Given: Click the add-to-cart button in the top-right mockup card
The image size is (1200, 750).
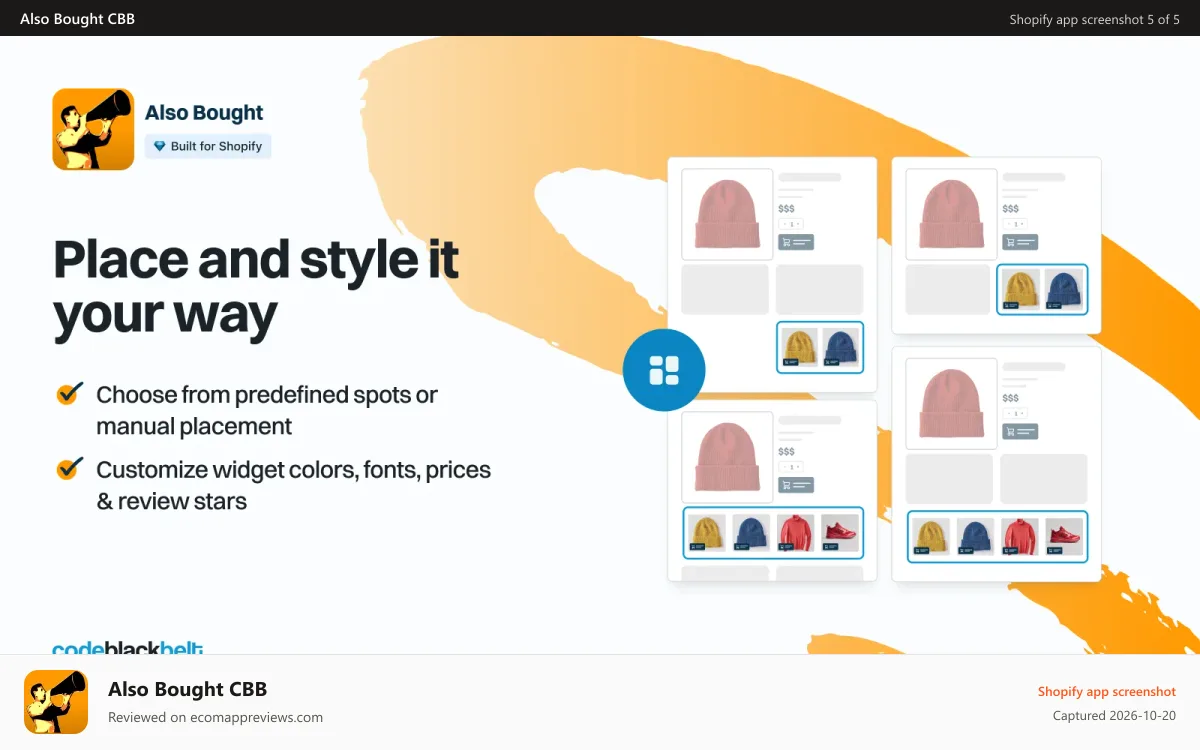Looking at the screenshot, I should pos(1020,242).
